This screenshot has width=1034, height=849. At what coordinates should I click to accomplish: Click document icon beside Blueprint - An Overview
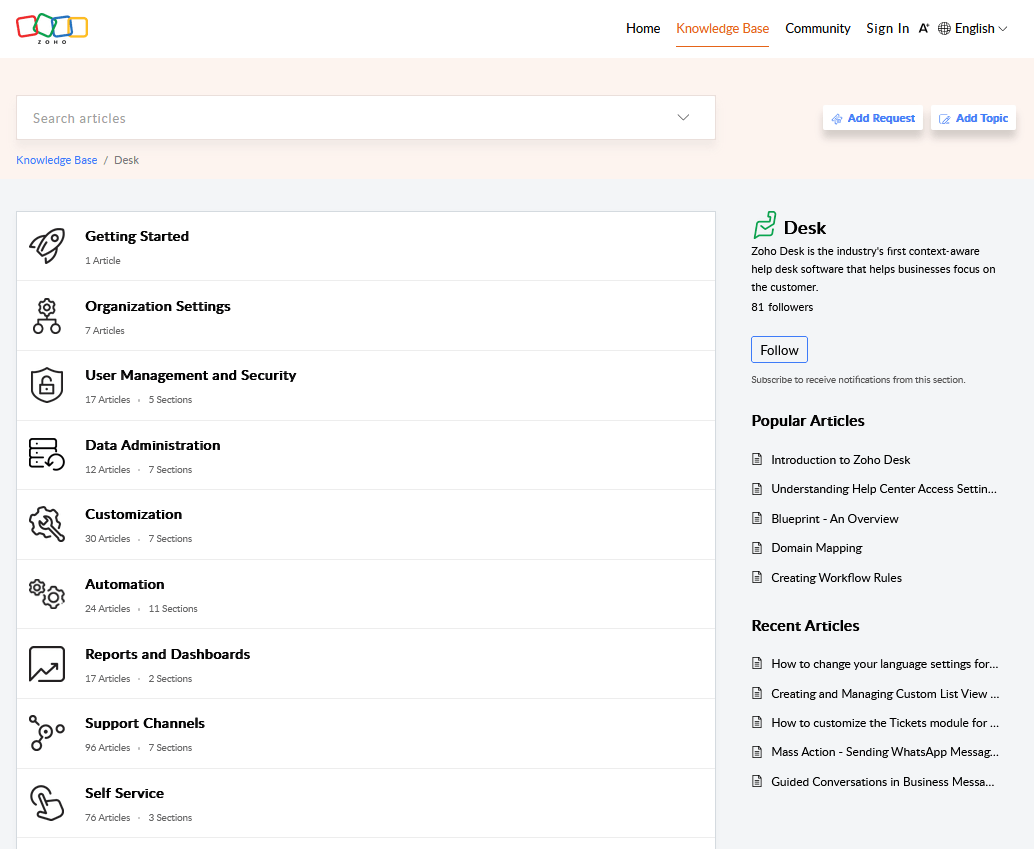coord(757,519)
